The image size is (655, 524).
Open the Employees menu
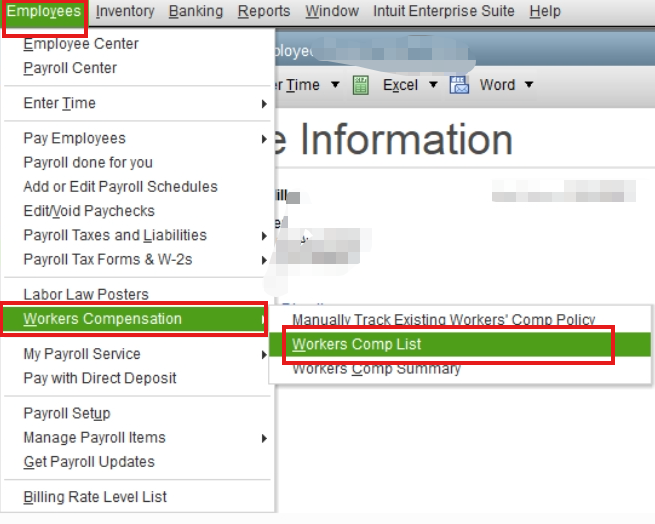pyautogui.click(x=44, y=11)
